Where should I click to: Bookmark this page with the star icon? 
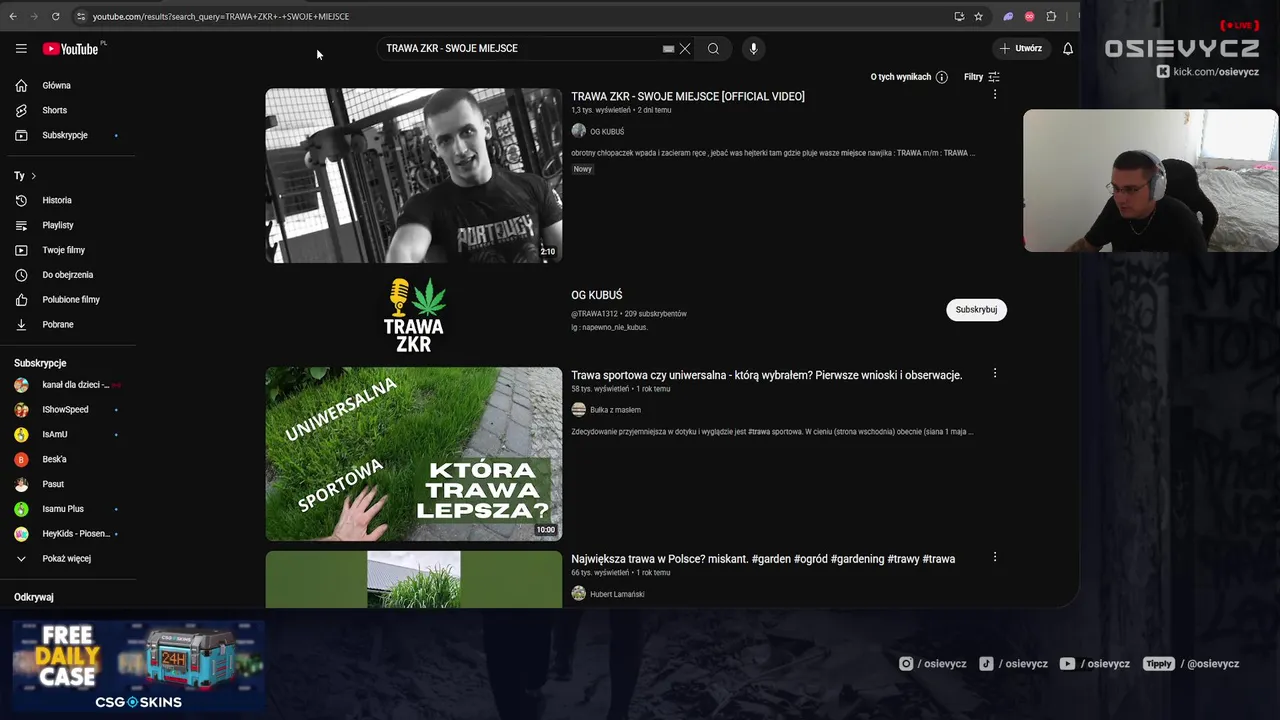click(978, 16)
